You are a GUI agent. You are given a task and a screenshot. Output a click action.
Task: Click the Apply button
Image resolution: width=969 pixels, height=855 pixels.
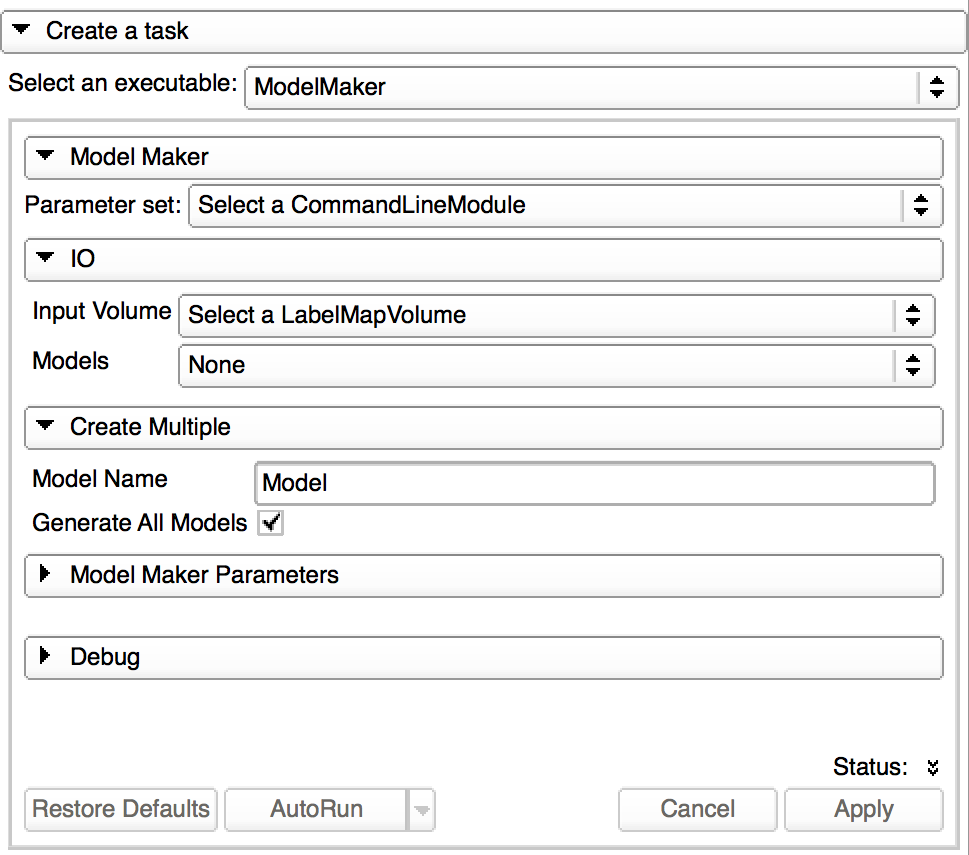tap(863, 809)
